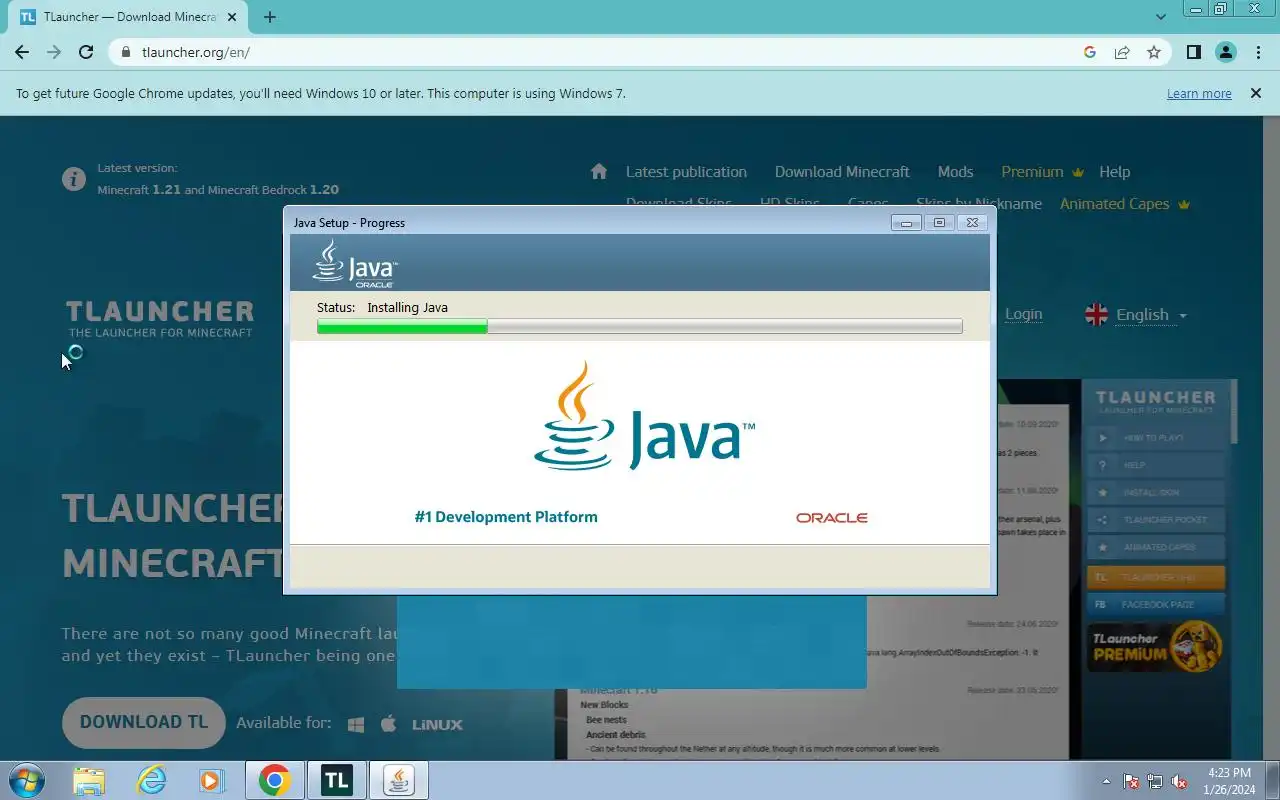Click the info icon beside Latest version

73,179
